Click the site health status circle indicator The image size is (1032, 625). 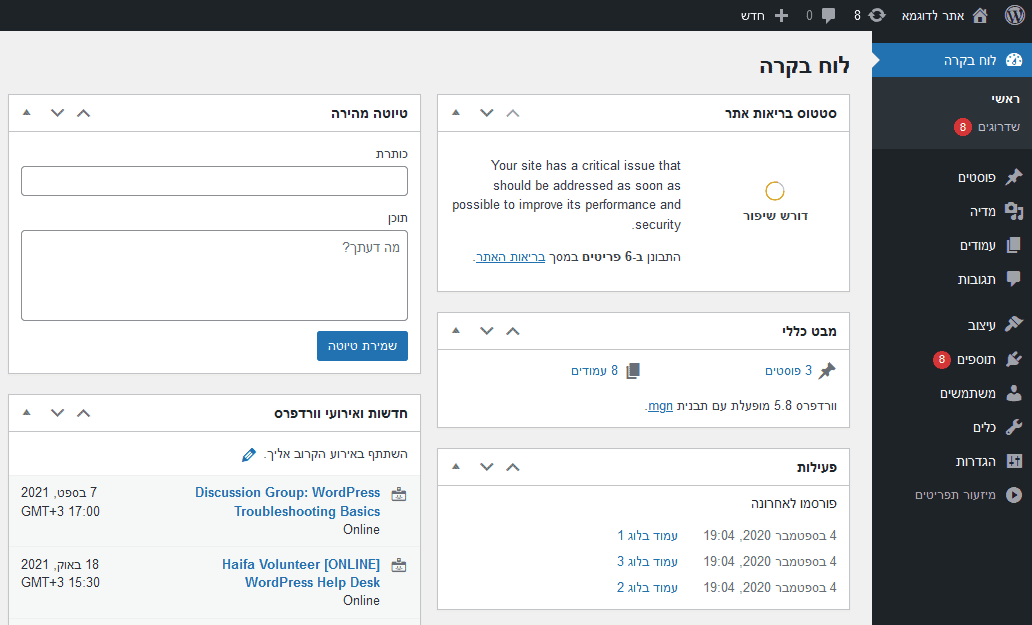click(x=775, y=191)
